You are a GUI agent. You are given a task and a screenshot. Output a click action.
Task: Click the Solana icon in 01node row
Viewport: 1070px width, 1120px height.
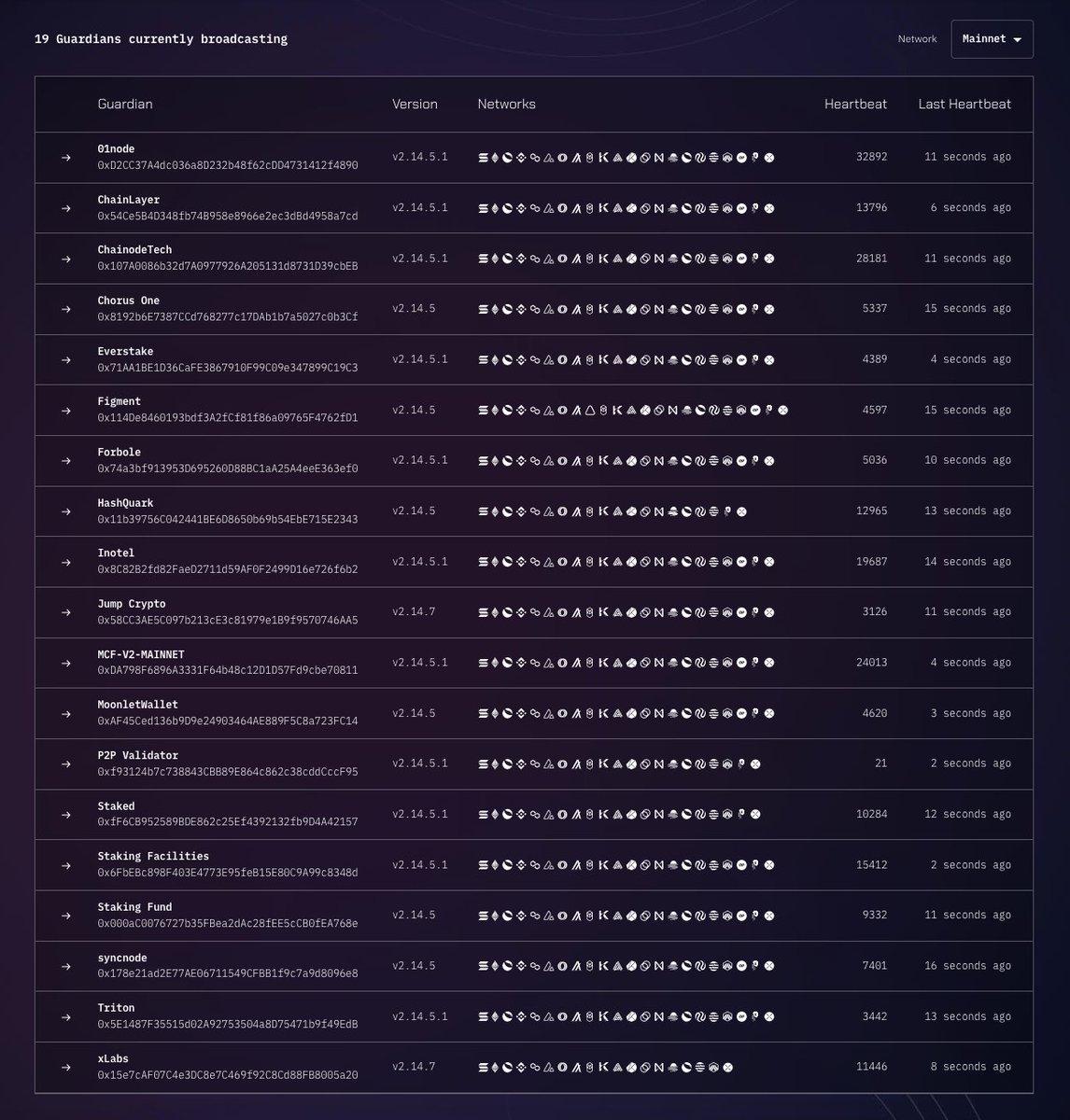484,158
